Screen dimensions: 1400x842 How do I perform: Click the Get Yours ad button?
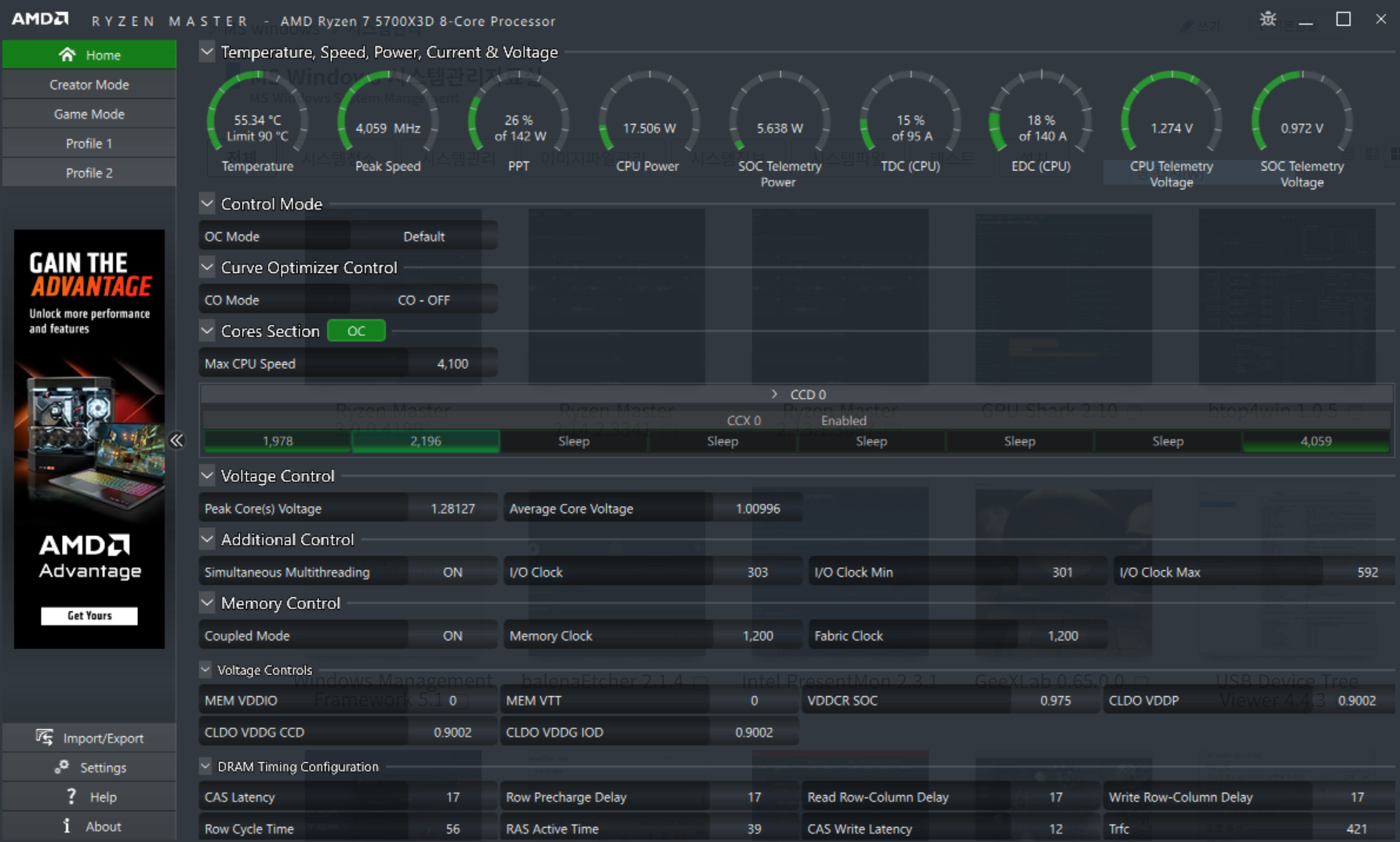[89, 616]
